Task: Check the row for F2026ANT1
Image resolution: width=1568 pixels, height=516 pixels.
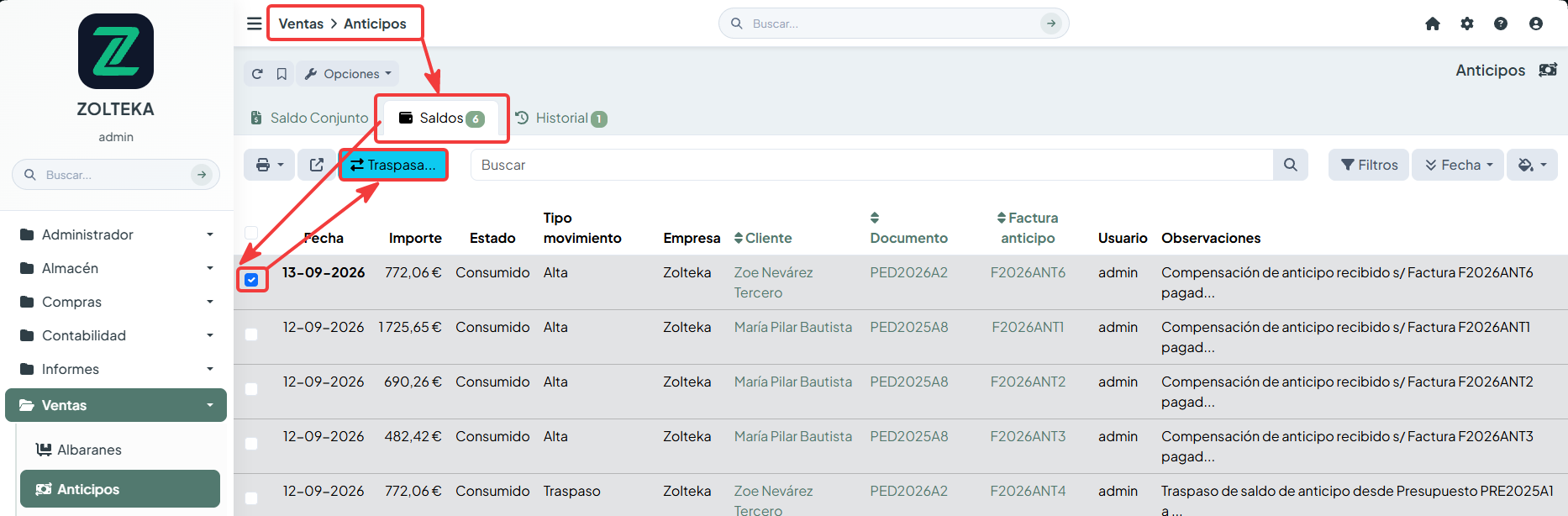Action: coord(251,334)
